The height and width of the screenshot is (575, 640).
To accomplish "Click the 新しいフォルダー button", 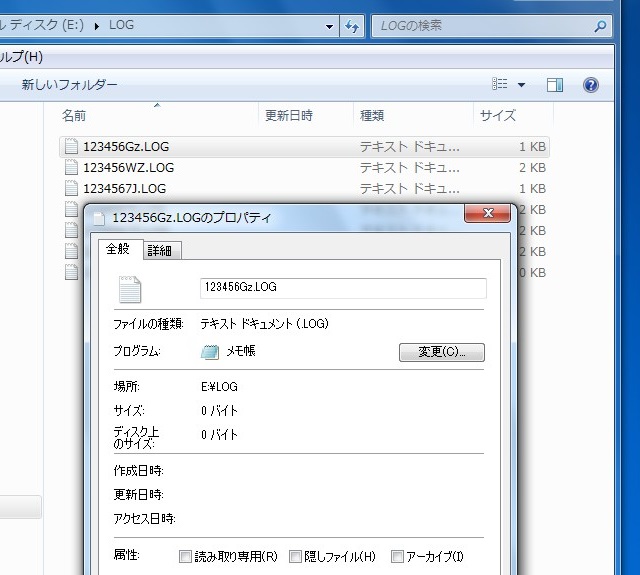I will point(70,85).
